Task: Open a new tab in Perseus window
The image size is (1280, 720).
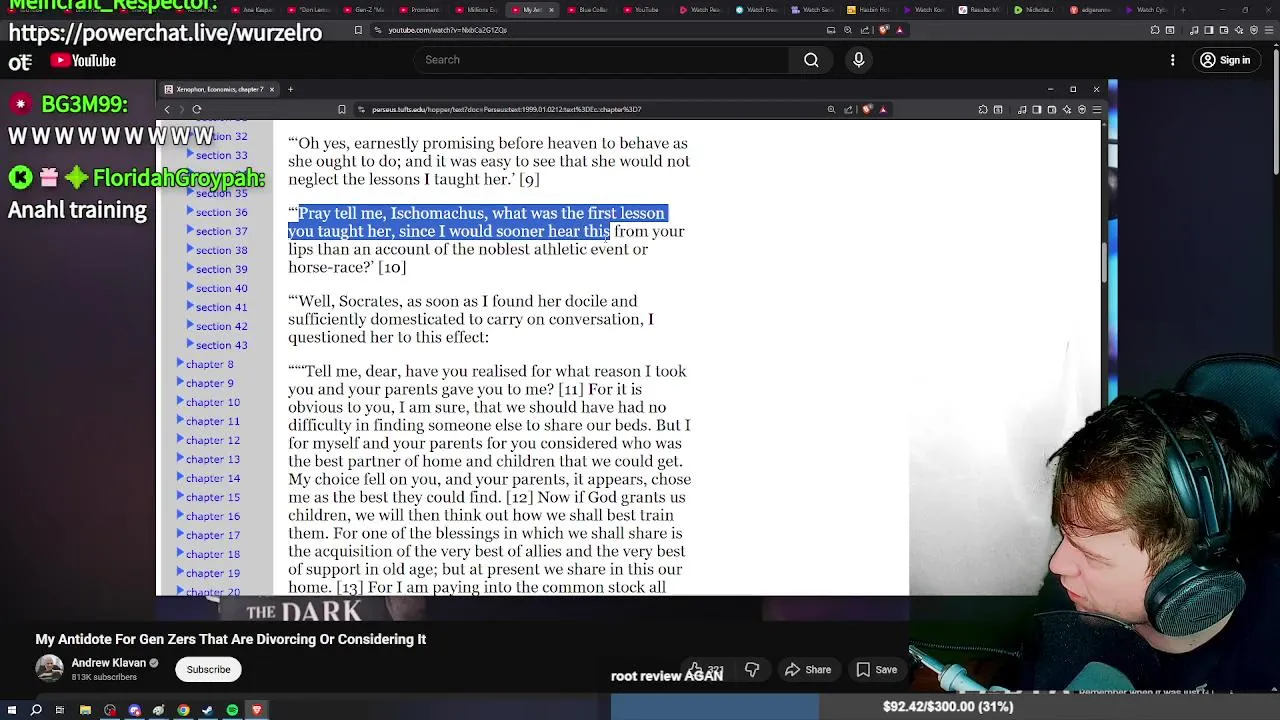Action: click(x=290, y=89)
